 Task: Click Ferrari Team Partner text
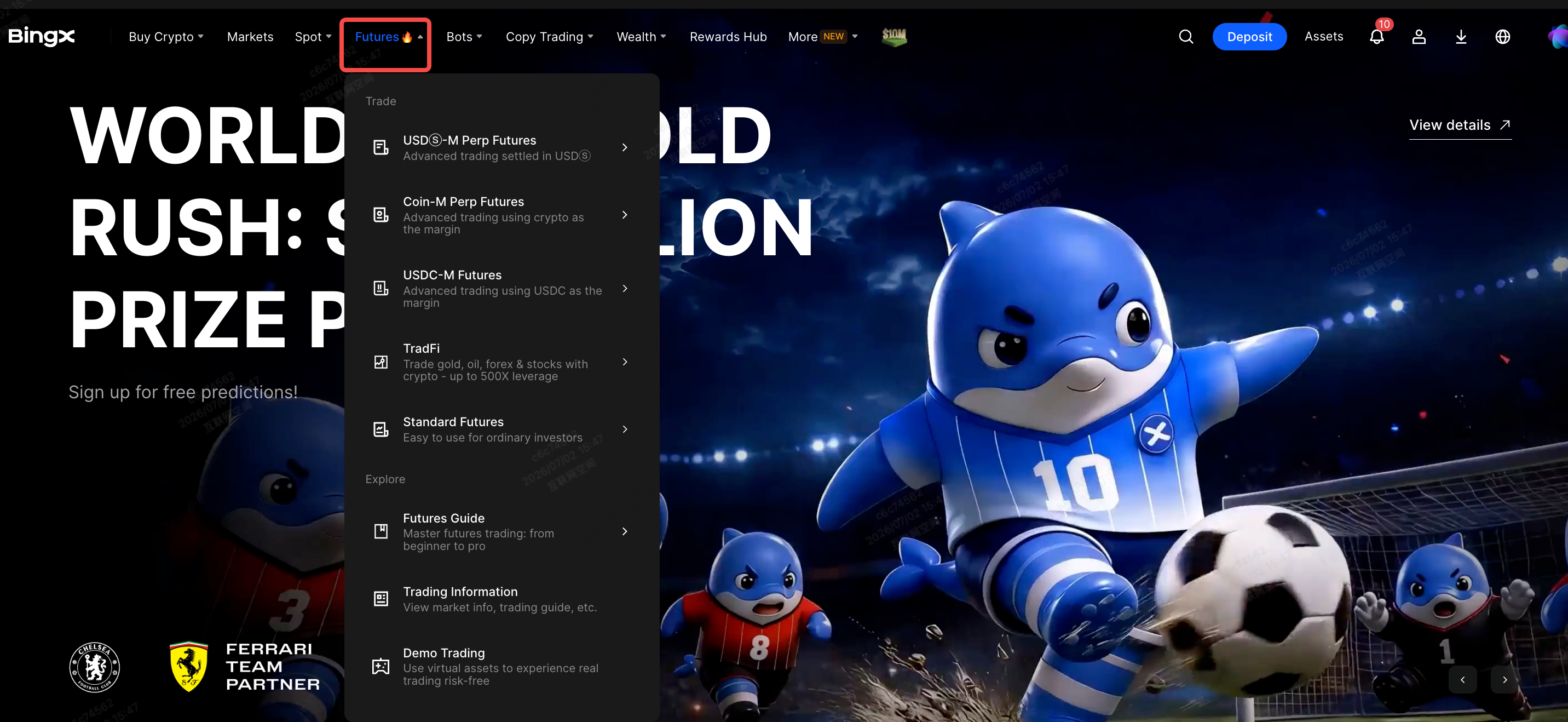click(273, 667)
